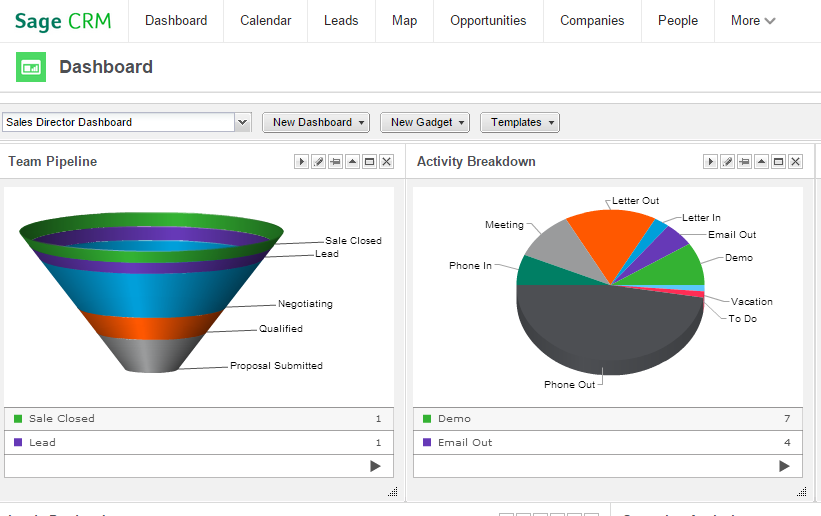Click the Phone In pie label
This screenshot has width=821, height=516.
(470, 266)
